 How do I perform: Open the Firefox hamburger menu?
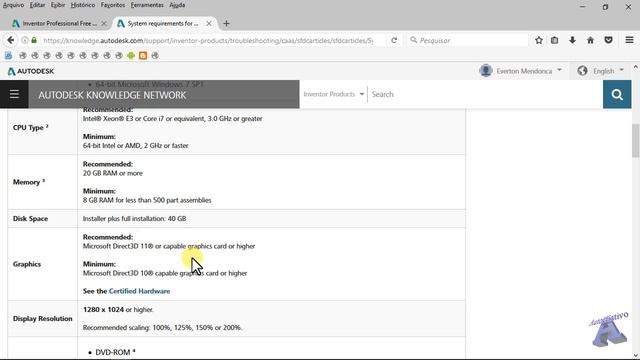click(629, 40)
